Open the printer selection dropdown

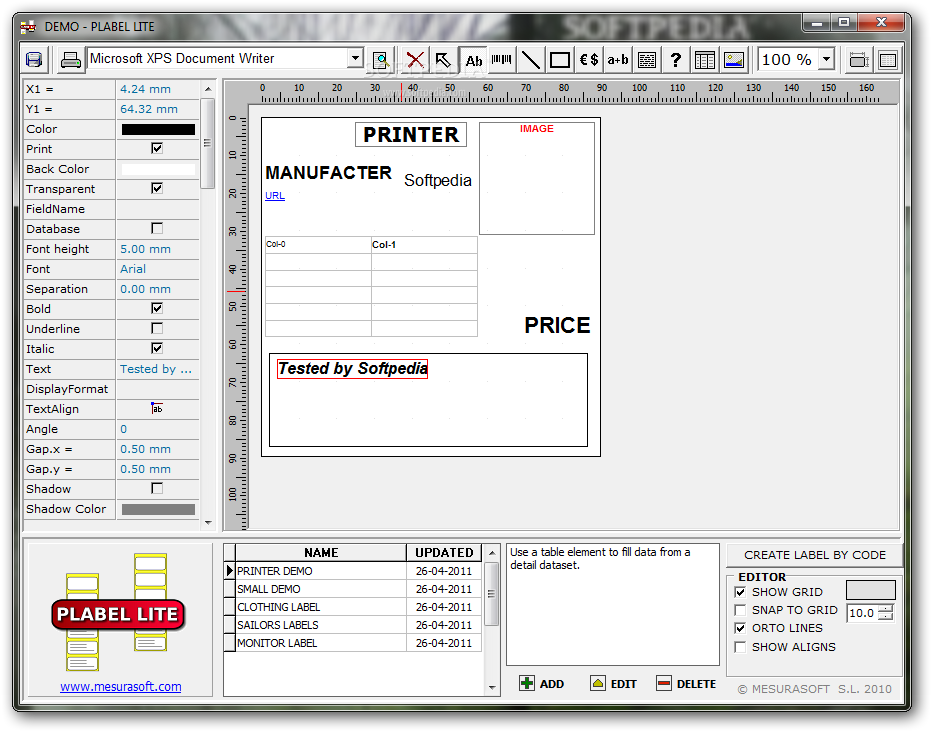[355, 58]
